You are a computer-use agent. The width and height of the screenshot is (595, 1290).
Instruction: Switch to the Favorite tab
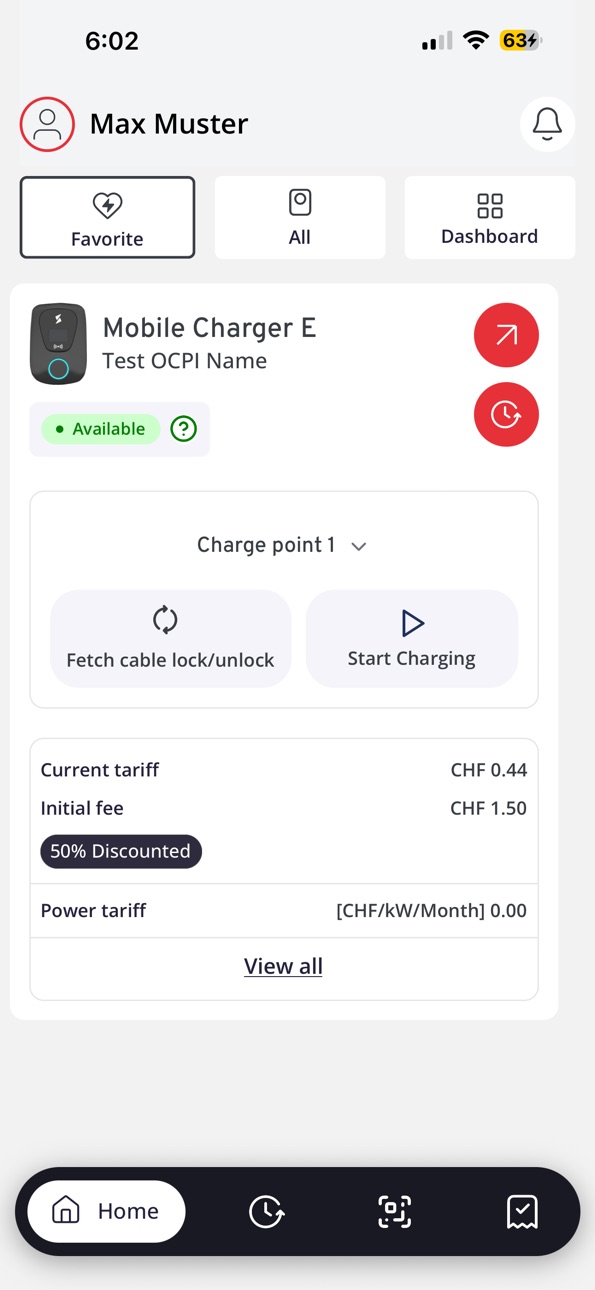(x=107, y=218)
